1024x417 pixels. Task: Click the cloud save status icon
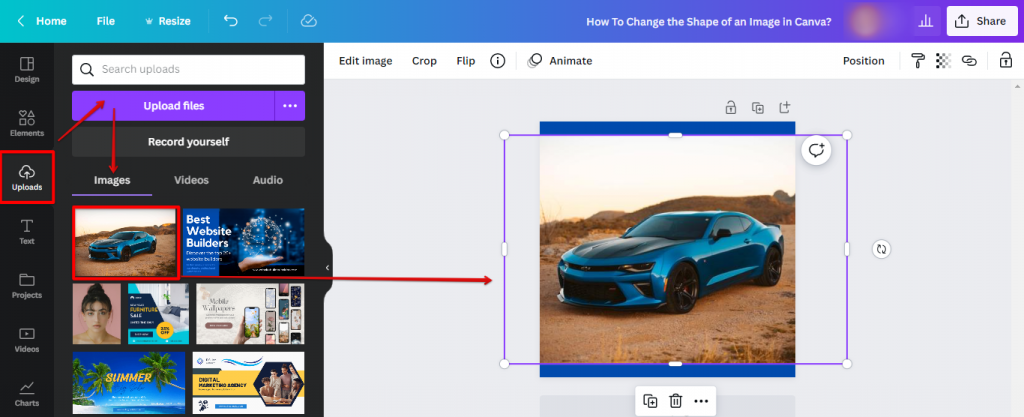coord(308,21)
